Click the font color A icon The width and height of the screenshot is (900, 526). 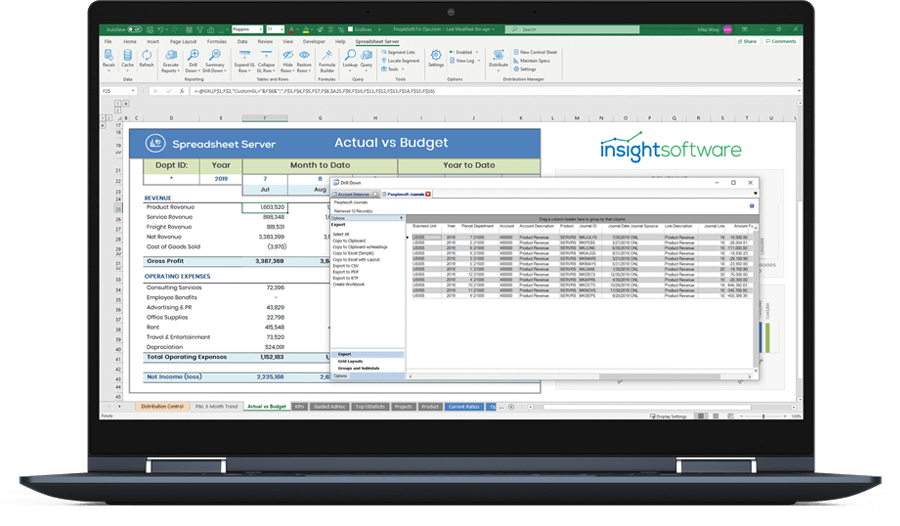(x=292, y=29)
